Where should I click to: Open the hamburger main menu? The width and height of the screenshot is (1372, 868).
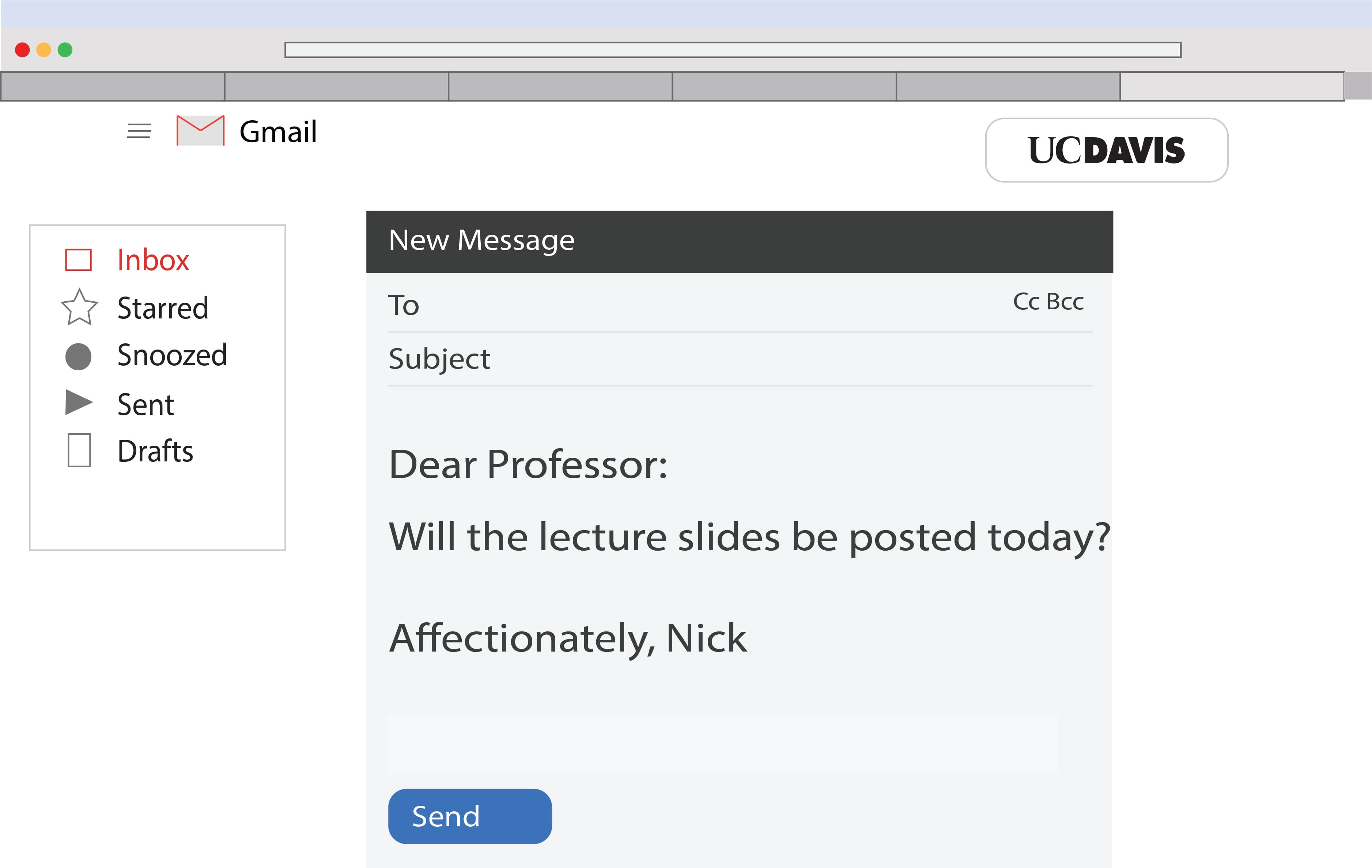point(139,131)
